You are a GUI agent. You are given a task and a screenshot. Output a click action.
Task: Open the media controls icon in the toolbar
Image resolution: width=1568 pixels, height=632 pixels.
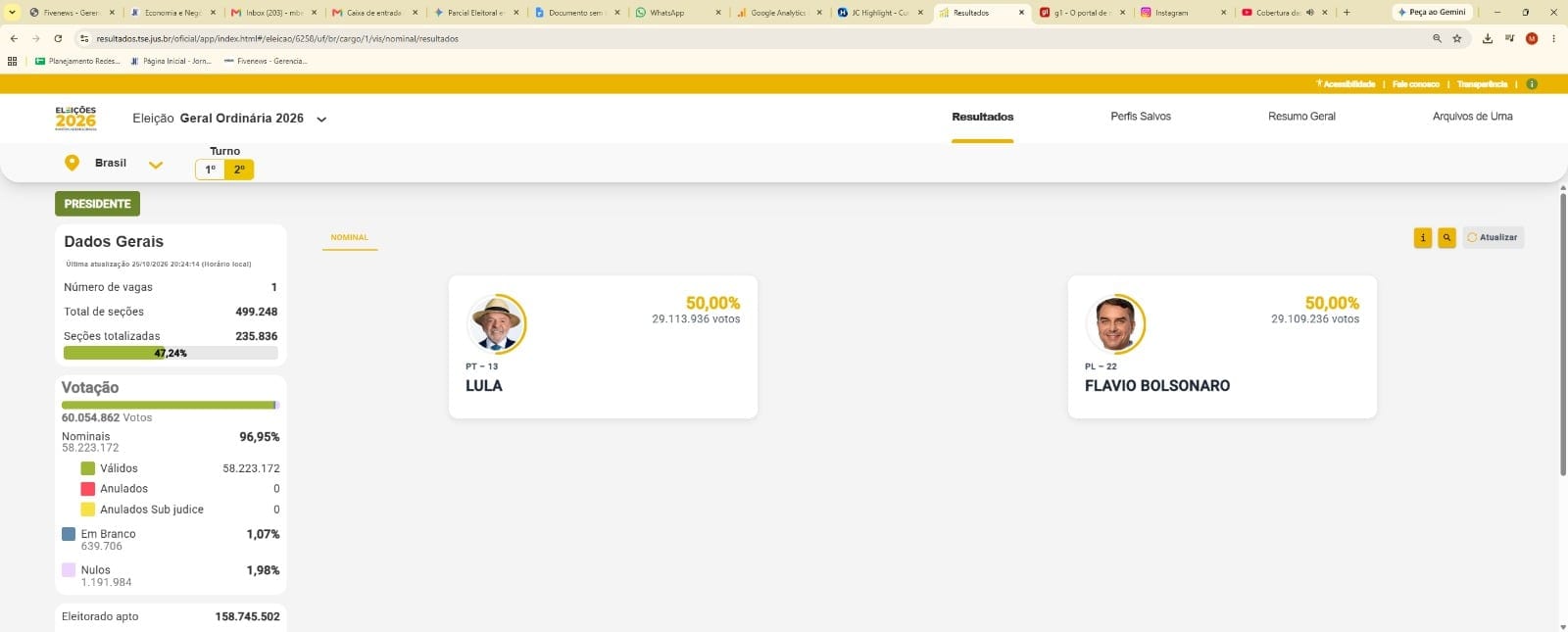point(1510,38)
